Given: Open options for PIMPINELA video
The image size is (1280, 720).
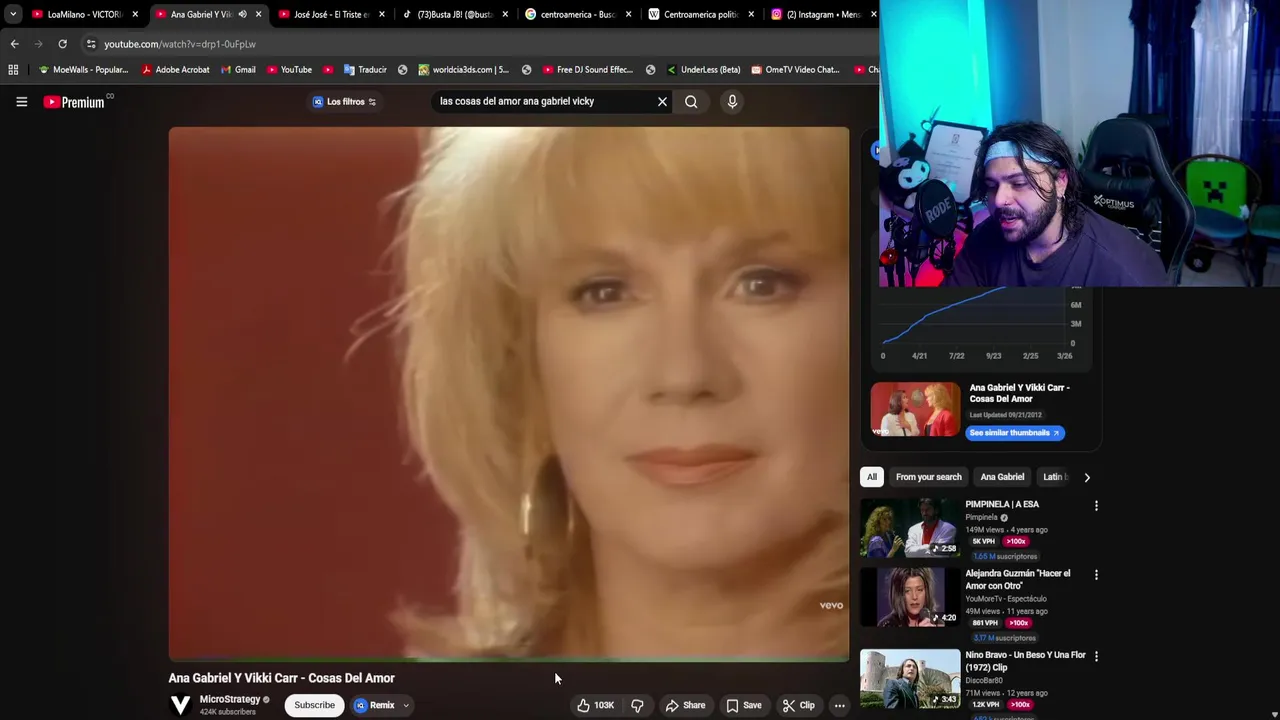Looking at the screenshot, I should (1096, 506).
